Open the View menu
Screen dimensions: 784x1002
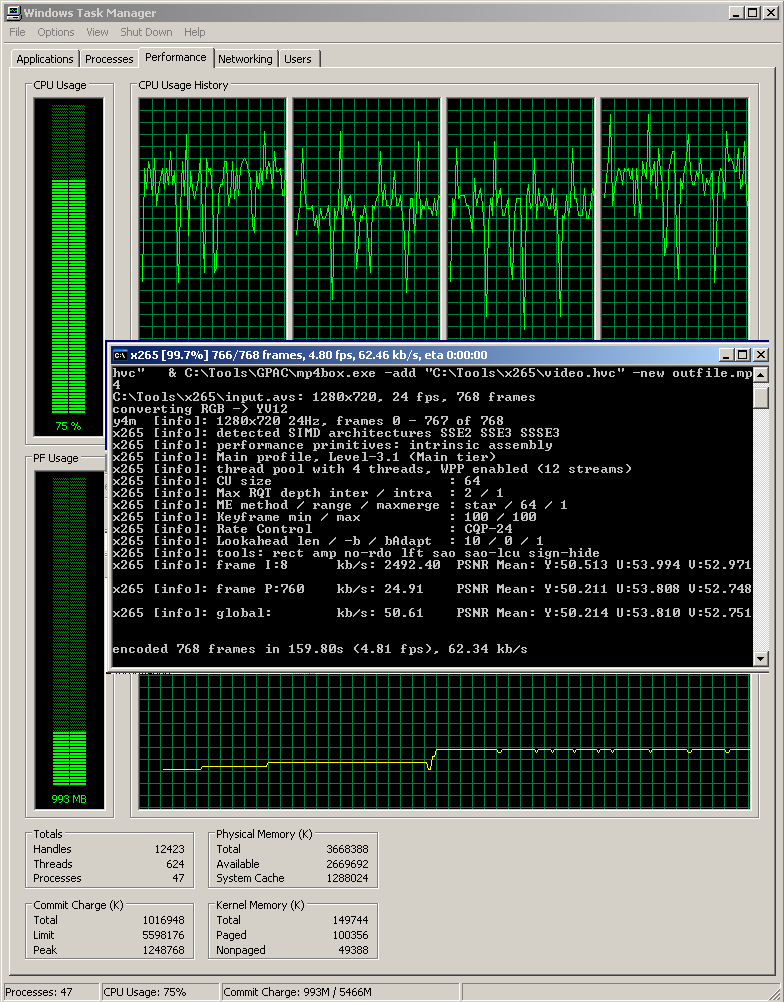click(97, 32)
